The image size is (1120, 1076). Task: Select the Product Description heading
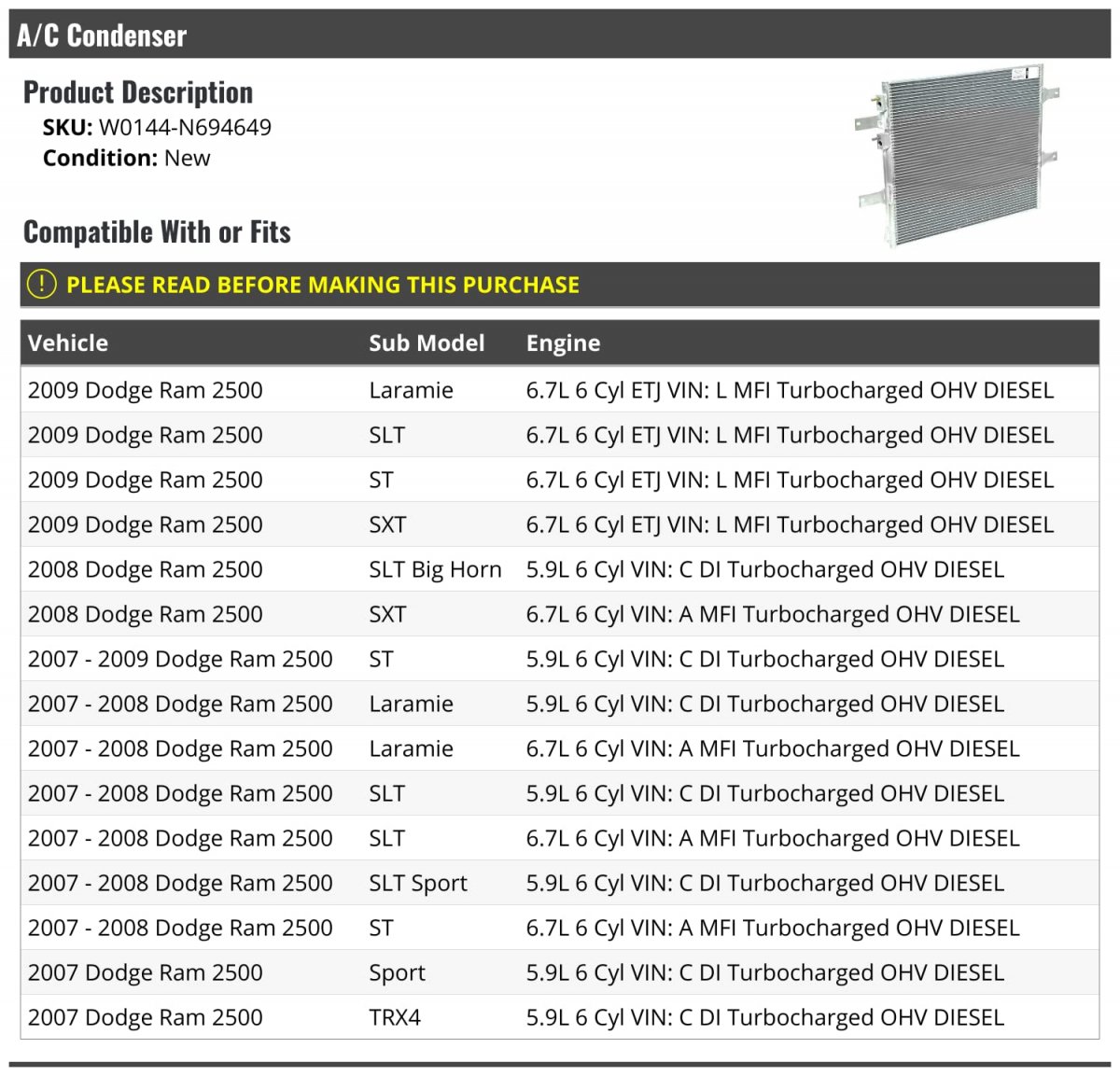point(138,92)
